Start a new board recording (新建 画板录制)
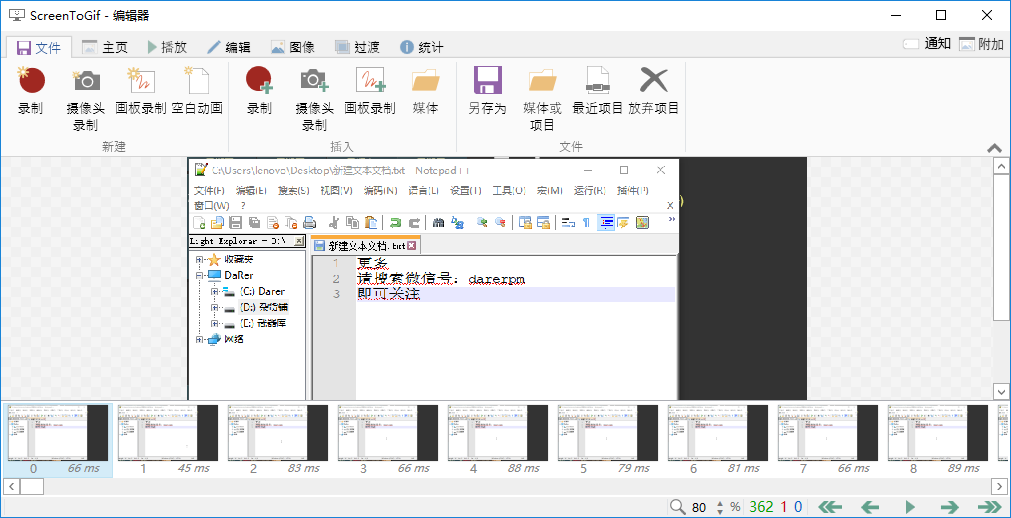The width and height of the screenshot is (1011, 518). (x=141, y=92)
